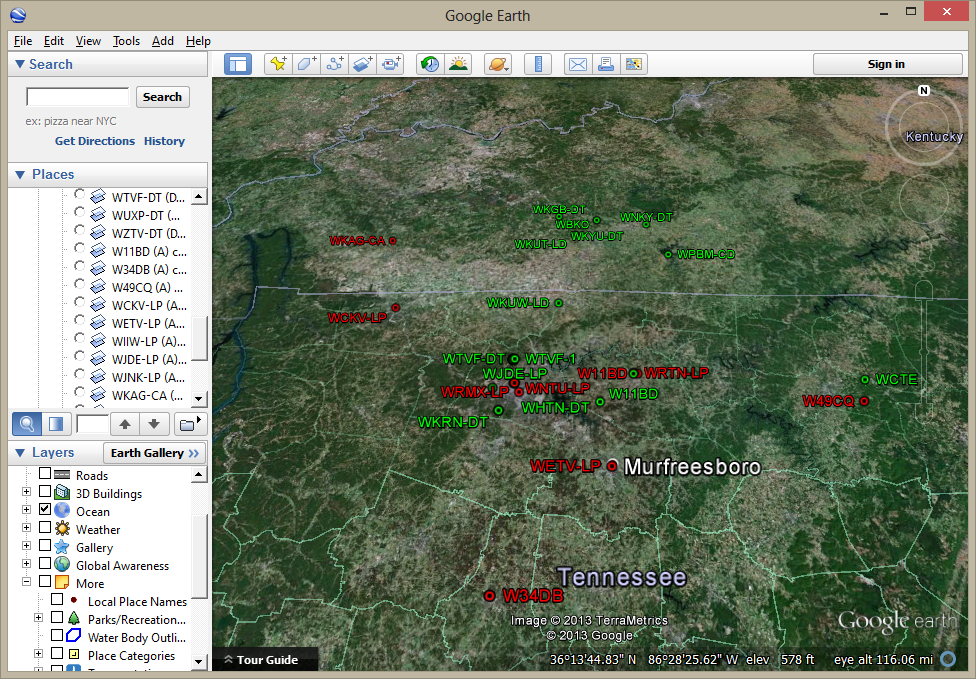The image size is (976, 679).
Task: Click the WETV-LP red map marker
Action: click(612, 466)
